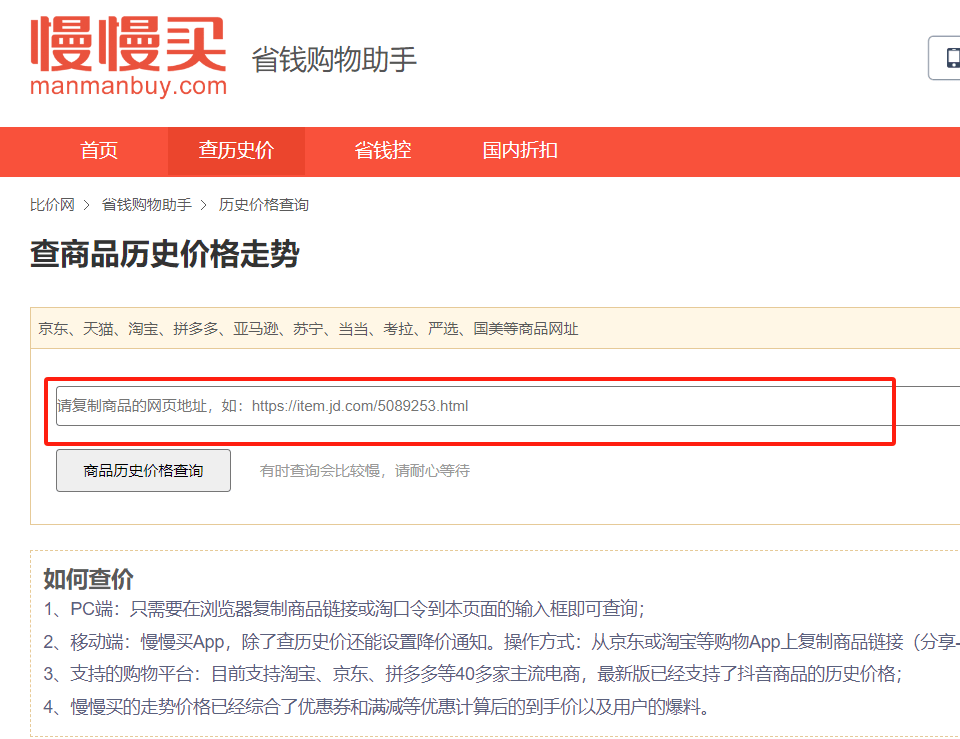Click the supported sites text starting 京东、天猫
The height and width of the screenshot is (739, 960).
(x=308, y=329)
